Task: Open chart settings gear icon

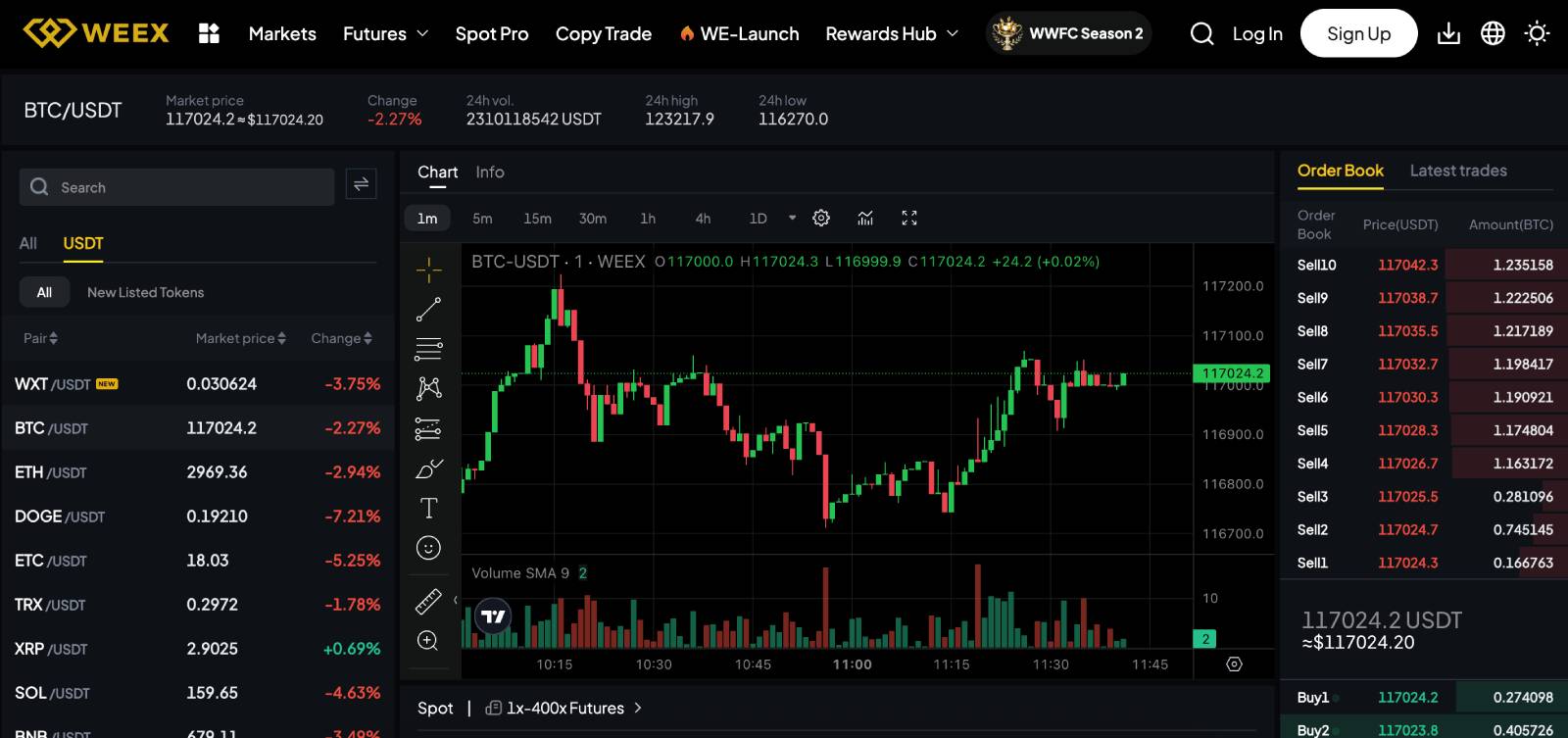Action: (x=821, y=219)
